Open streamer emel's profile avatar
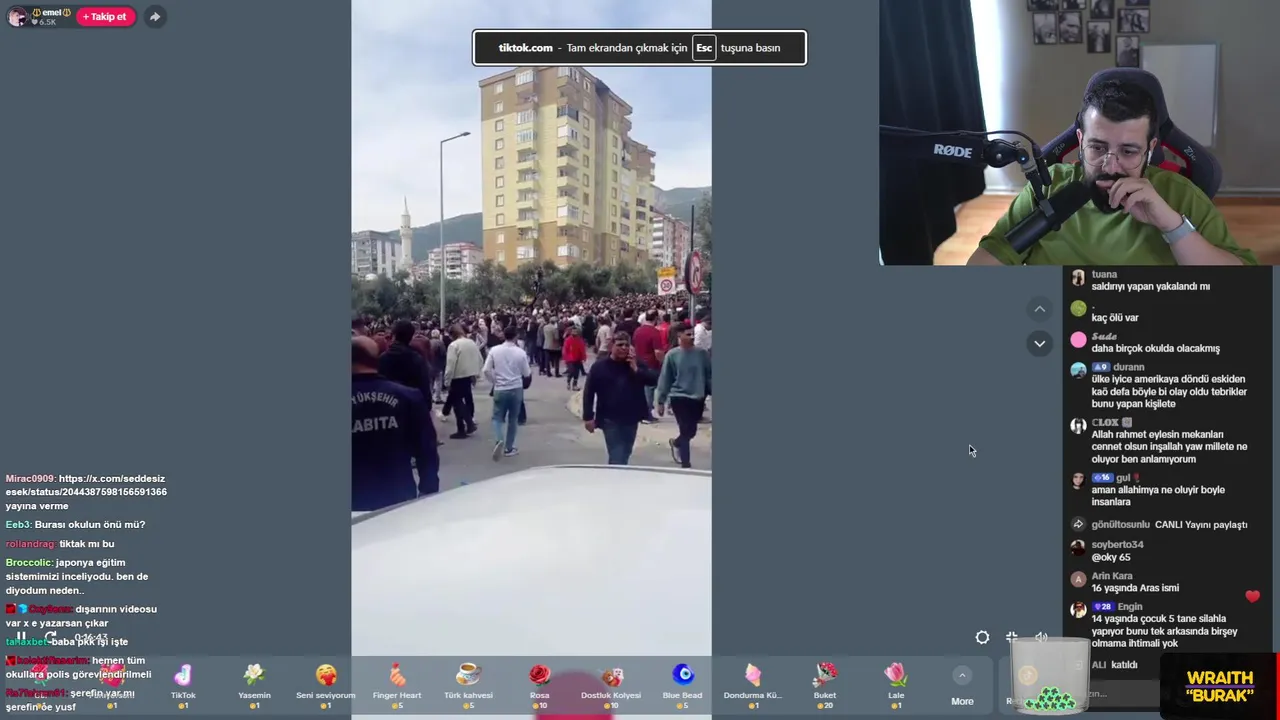 tap(17, 17)
